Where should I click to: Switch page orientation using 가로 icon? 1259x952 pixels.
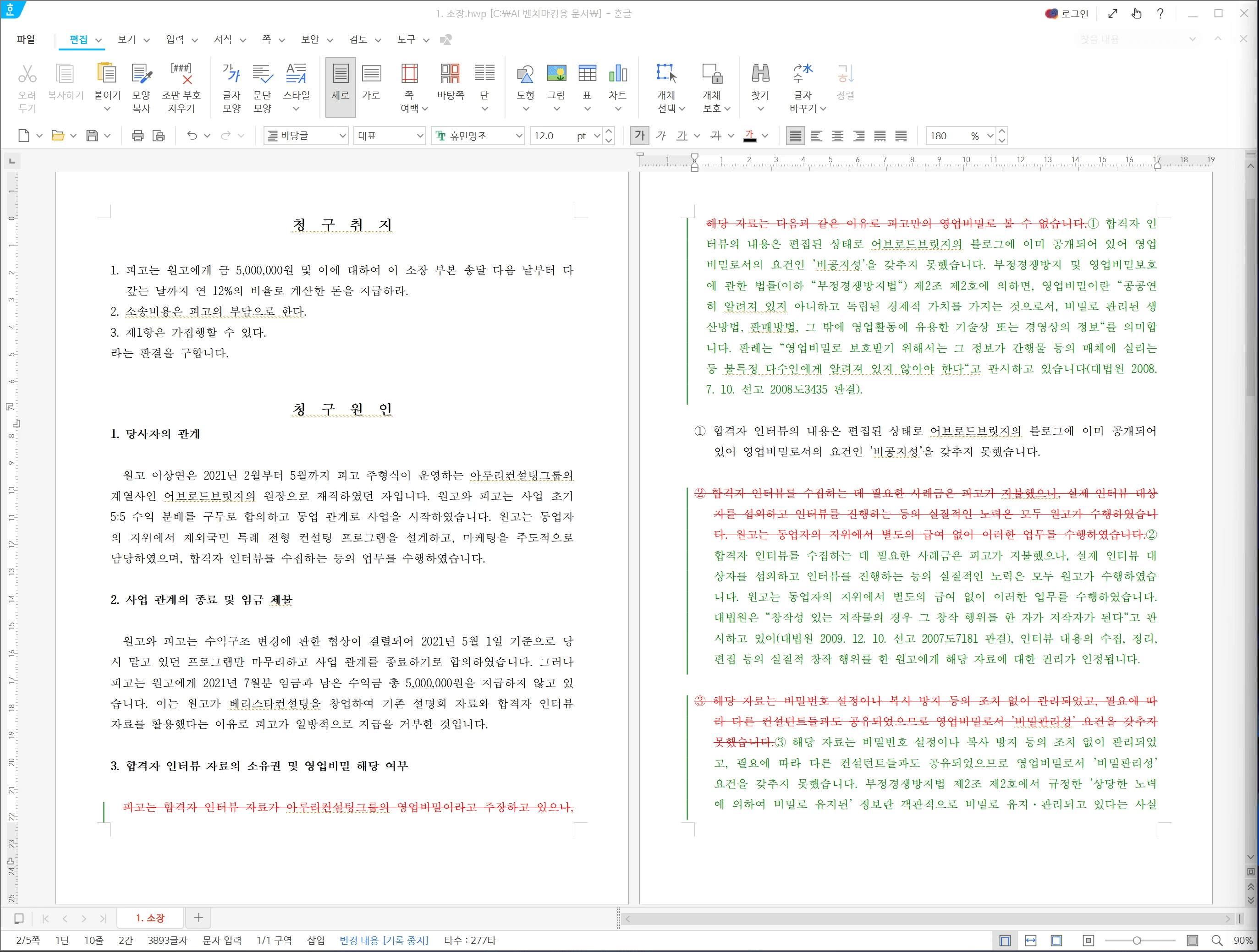pyautogui.click(x=371, y=85)
